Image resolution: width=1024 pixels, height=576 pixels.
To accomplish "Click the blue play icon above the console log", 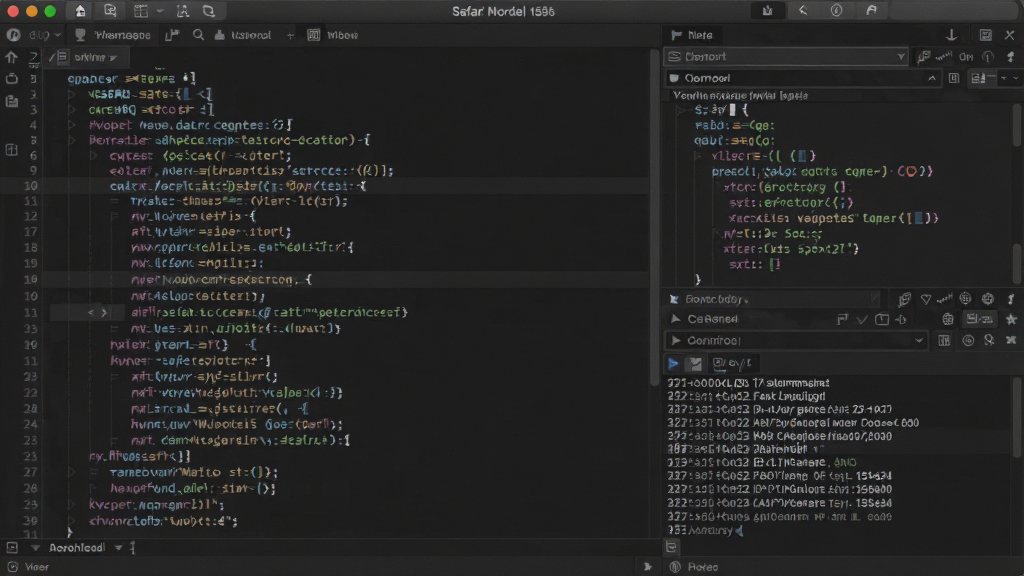I will [x=673, y=363].
